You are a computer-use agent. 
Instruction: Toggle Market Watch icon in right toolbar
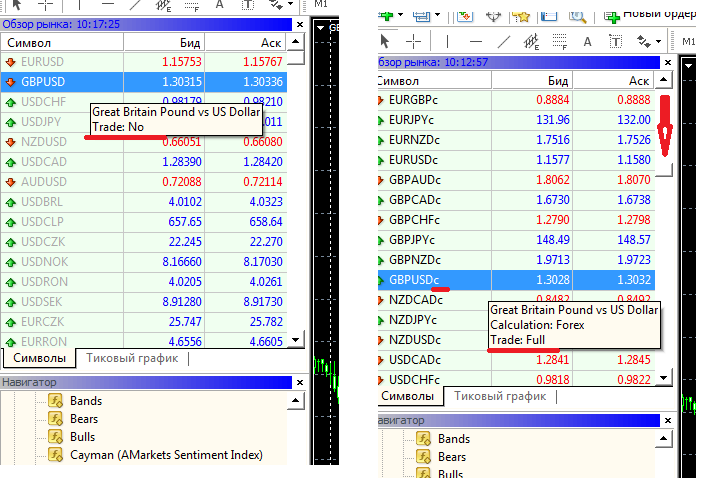pos(465,16)
